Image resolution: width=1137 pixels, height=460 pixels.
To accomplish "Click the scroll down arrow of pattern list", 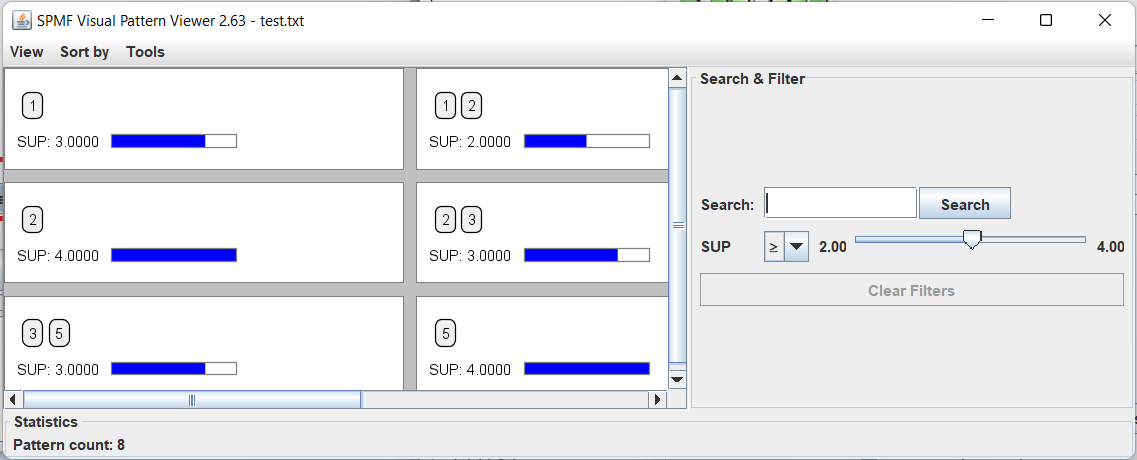I will point(677,379).
